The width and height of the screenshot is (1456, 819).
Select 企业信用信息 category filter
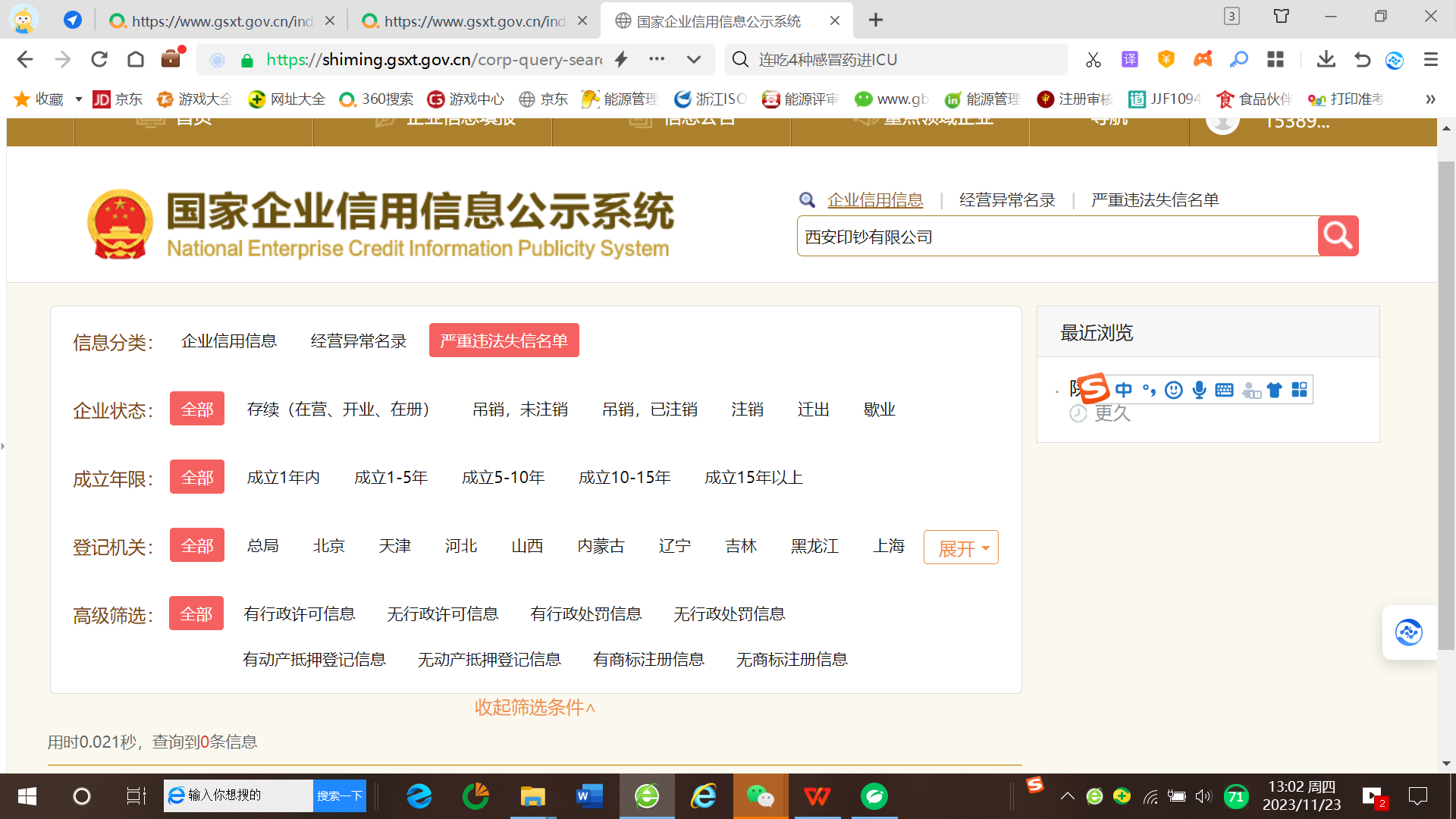click(x=228, y=340)
